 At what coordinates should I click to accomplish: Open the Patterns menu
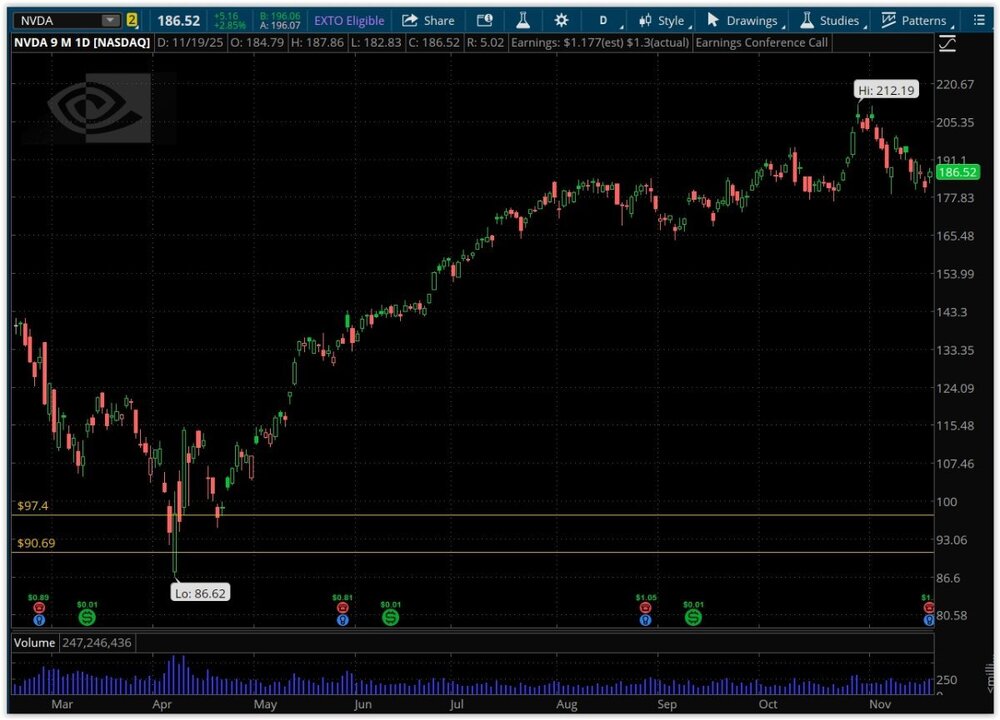(x=915, y=20)
